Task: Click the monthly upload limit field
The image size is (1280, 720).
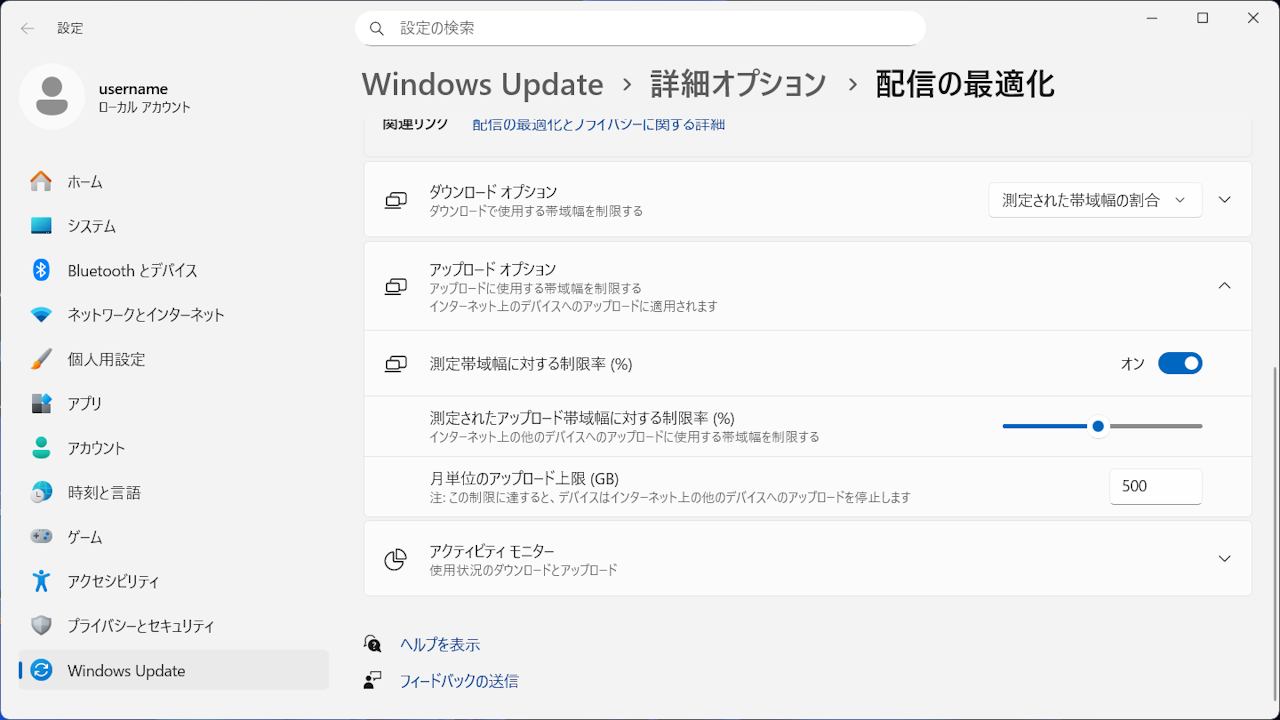Action: click(1155, 487)
